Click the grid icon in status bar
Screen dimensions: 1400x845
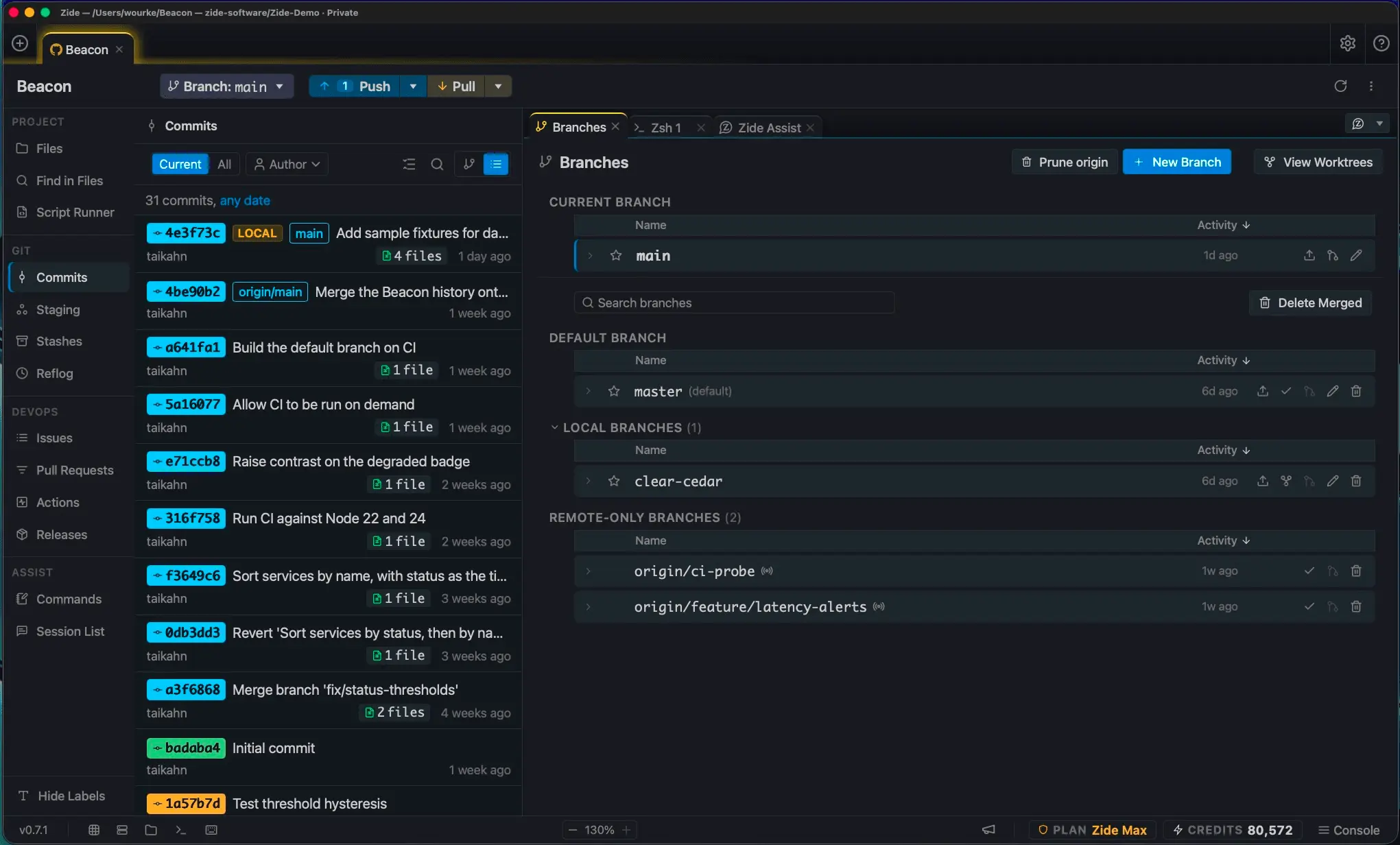[94, 830]
